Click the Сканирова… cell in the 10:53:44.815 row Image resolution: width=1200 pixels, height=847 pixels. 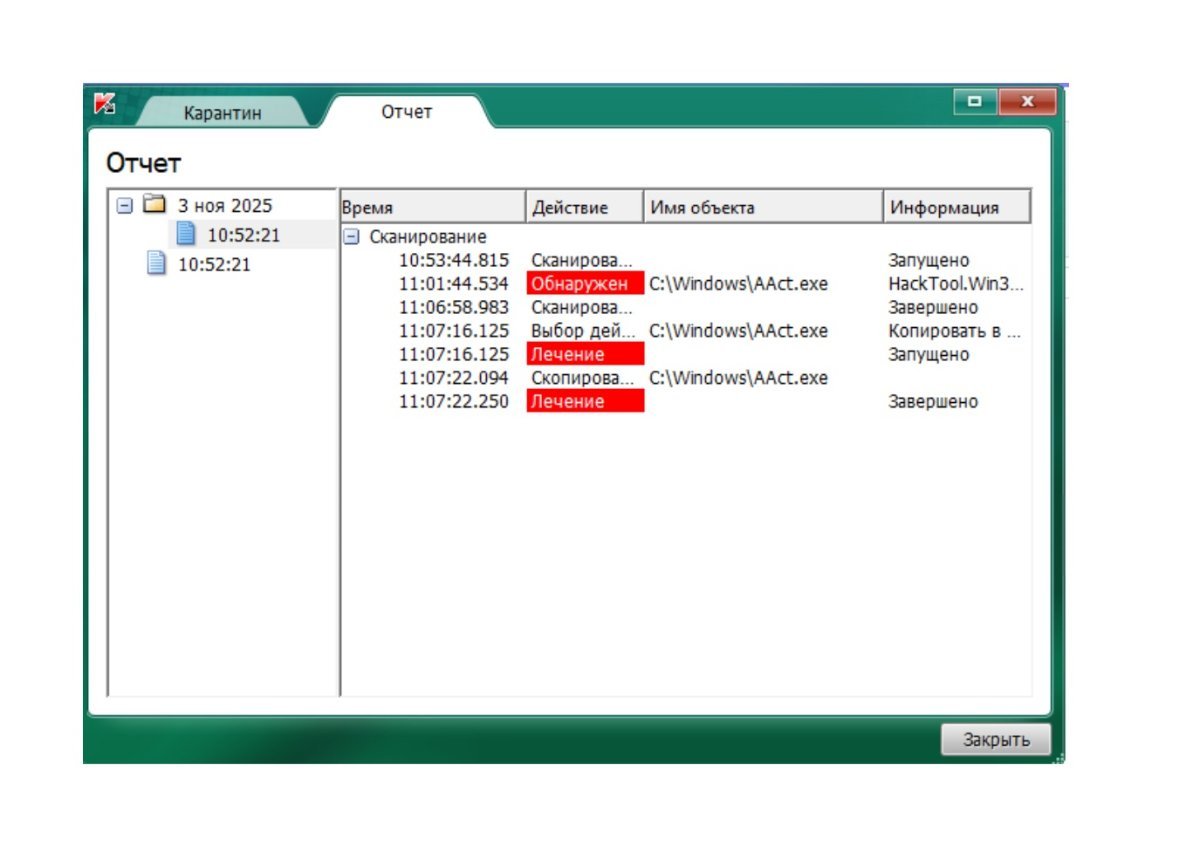(582, 261)
